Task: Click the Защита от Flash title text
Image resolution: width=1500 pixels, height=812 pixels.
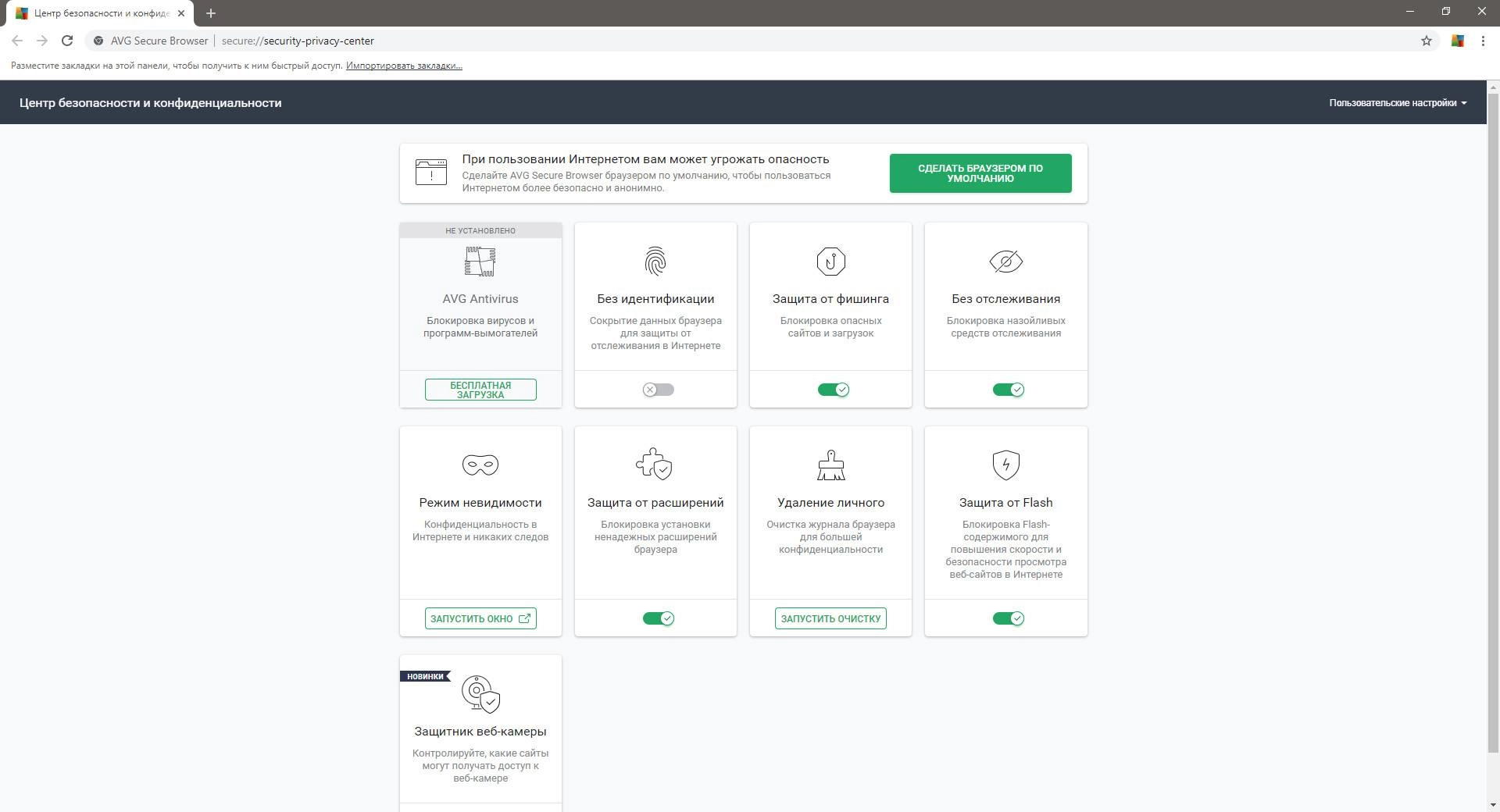Action: pyautogui.click(x=1005, y=503)
